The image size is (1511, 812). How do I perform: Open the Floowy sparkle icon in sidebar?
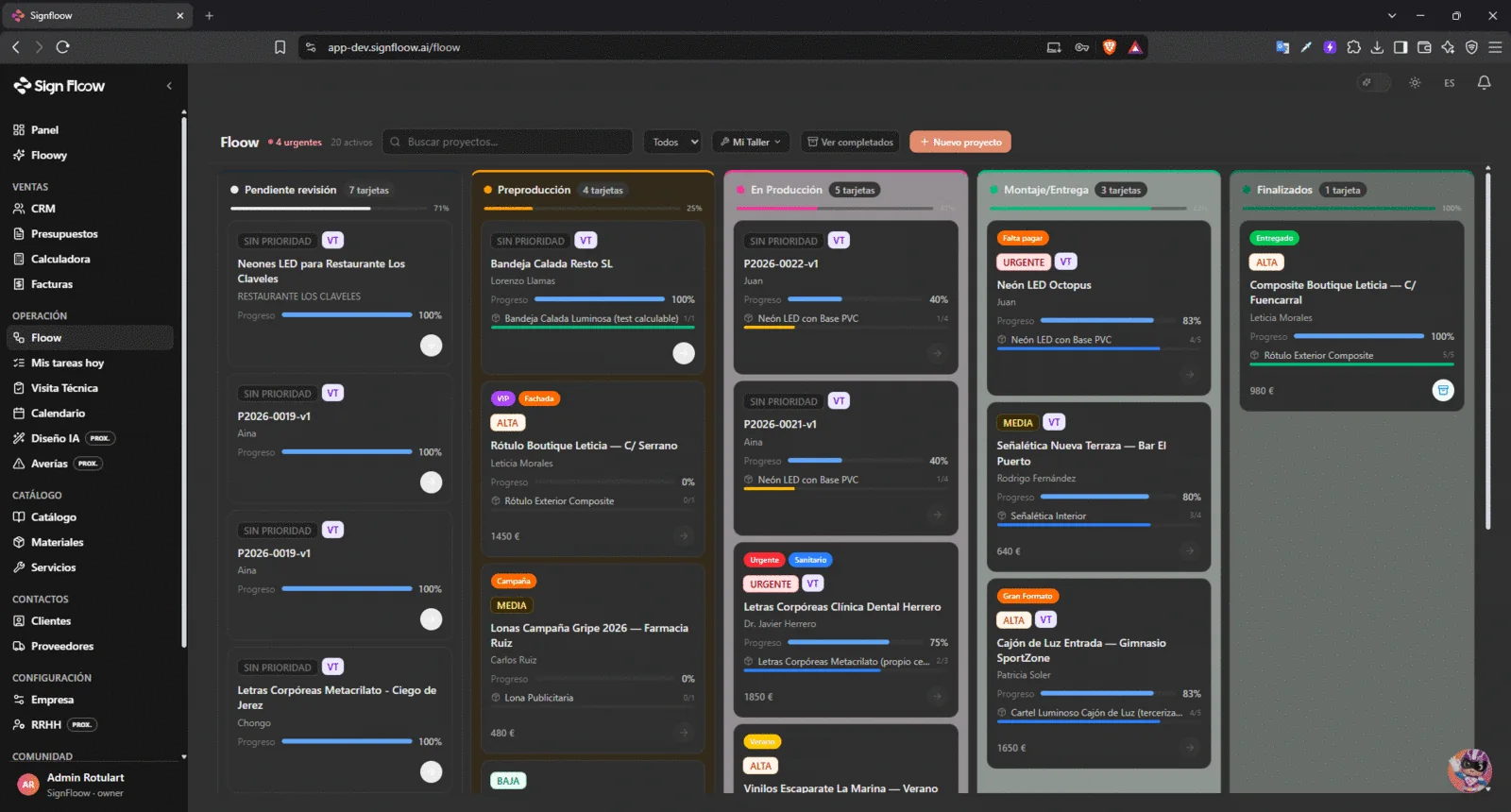click(x=19, y=155)
